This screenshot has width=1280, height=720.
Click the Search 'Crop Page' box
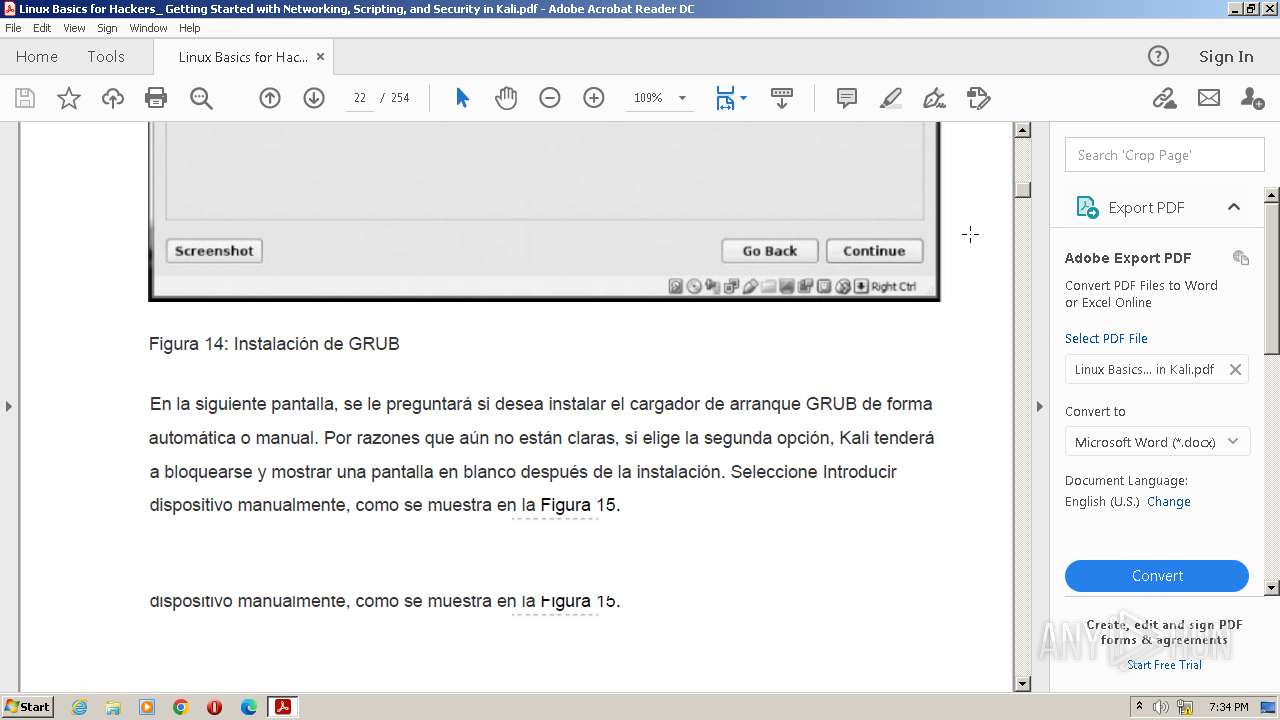[1165, 155]
